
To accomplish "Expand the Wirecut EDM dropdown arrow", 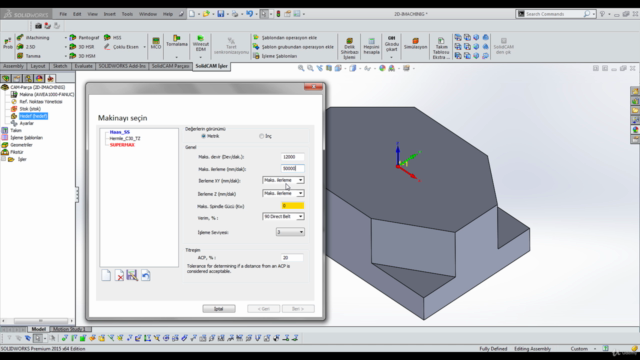I will 200,57.
